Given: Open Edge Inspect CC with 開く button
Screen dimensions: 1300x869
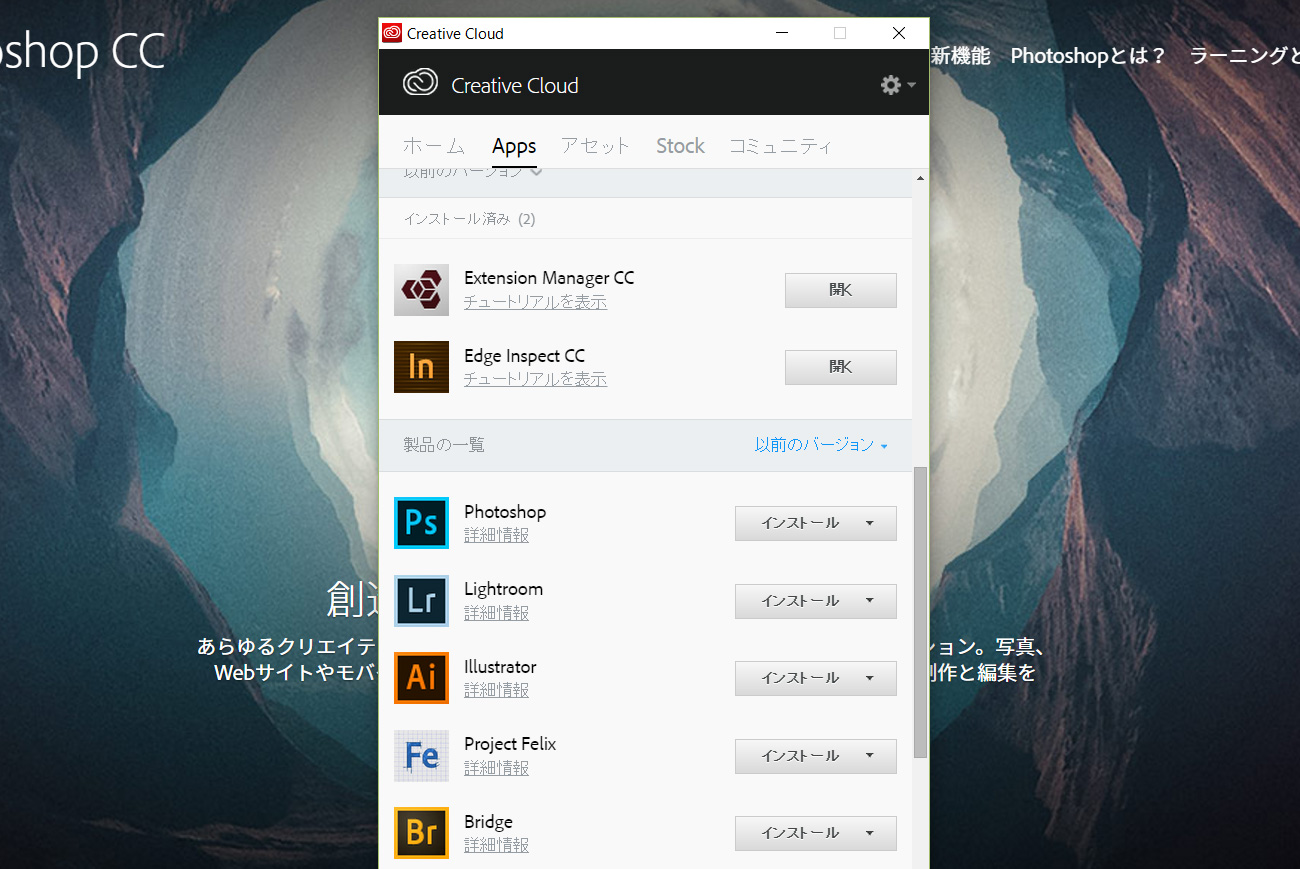Looking at the screenshot, I should tap(840, 367).
